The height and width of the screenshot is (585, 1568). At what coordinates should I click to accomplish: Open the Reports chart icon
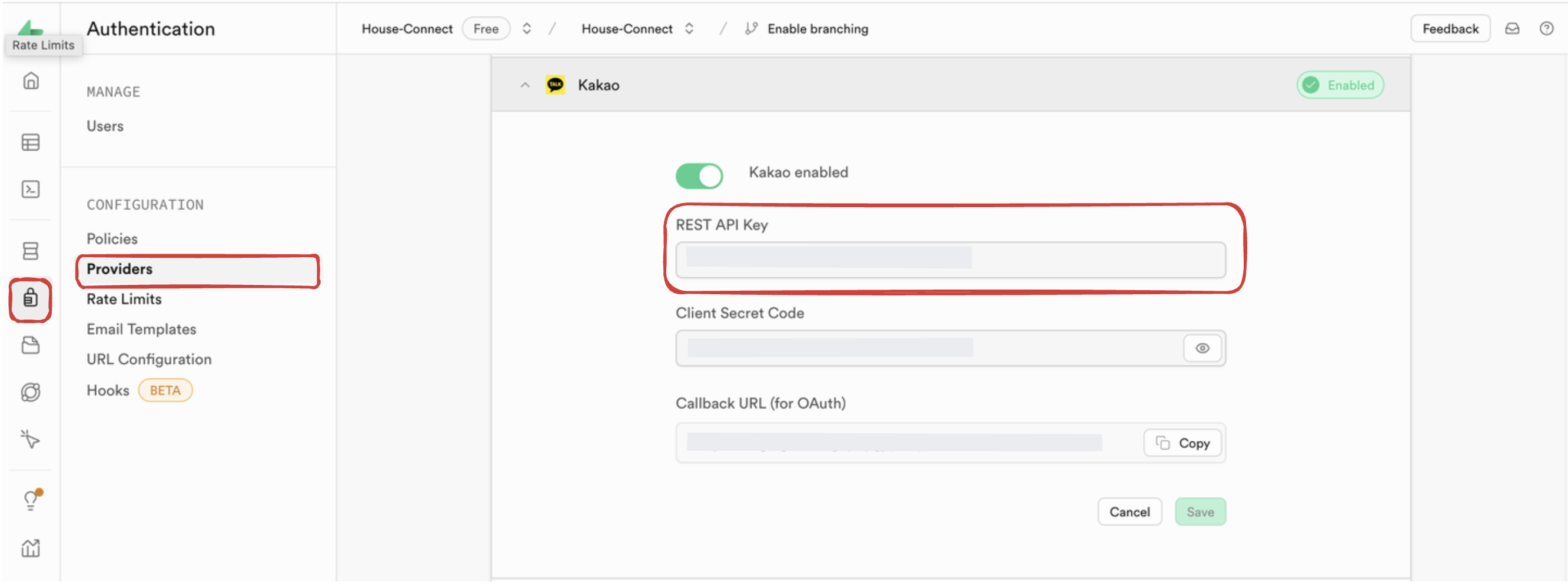(31, 549)
